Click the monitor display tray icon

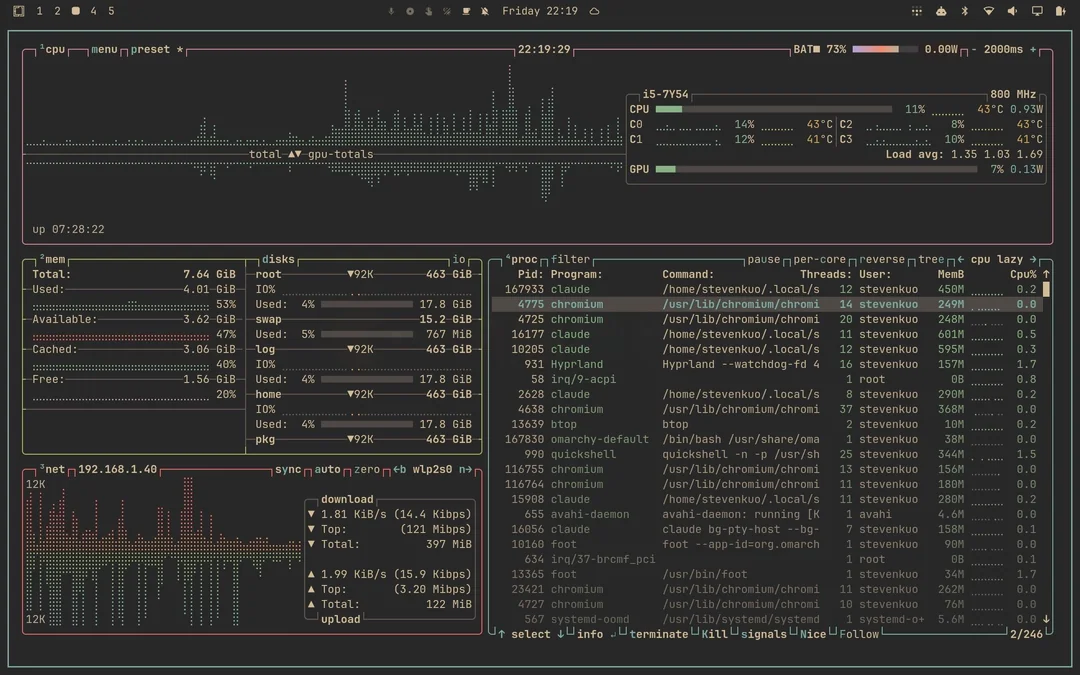(x=1037, y=11)
